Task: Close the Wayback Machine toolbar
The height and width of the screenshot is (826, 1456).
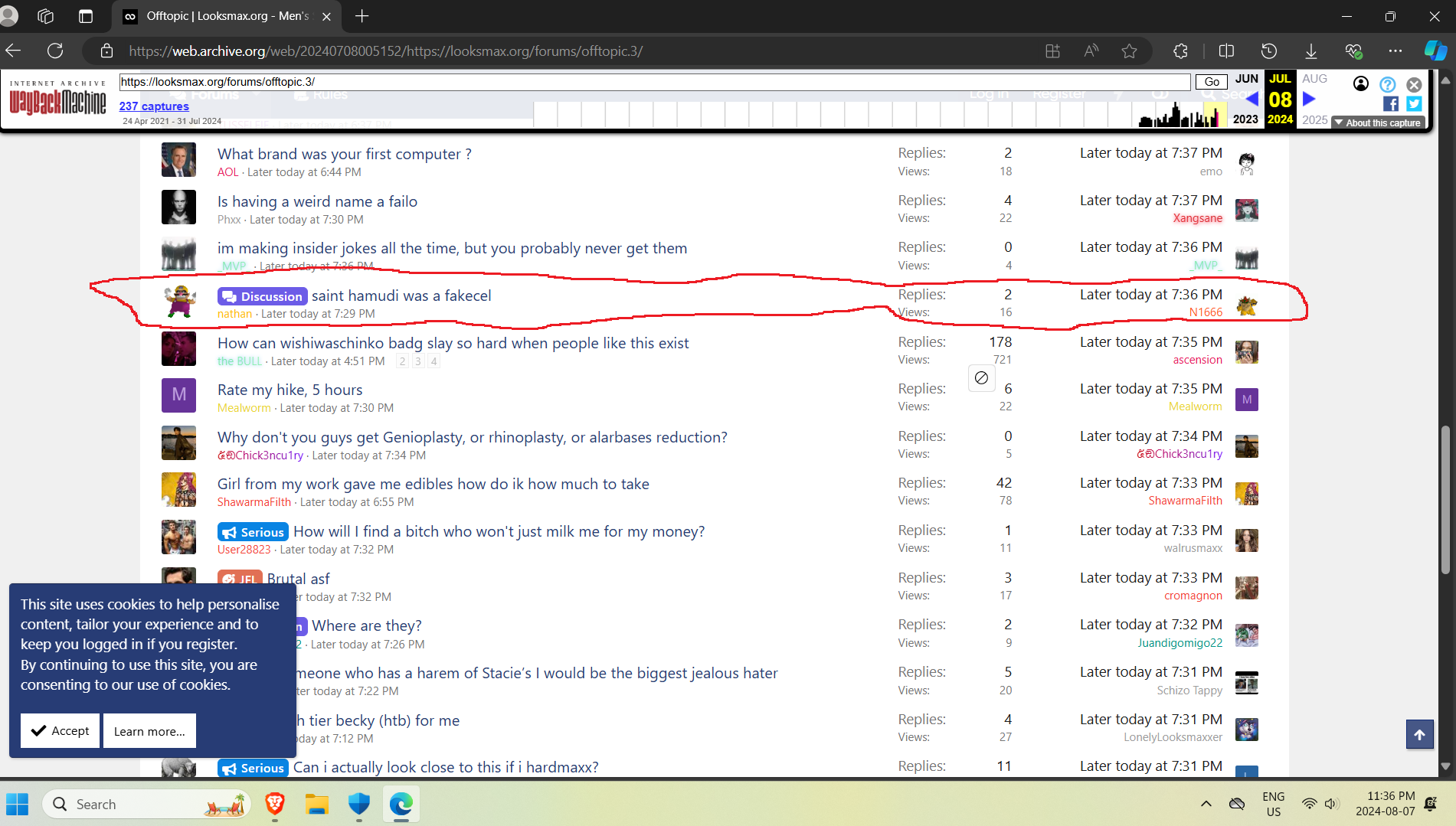Action: click(x=1415, y=84)
